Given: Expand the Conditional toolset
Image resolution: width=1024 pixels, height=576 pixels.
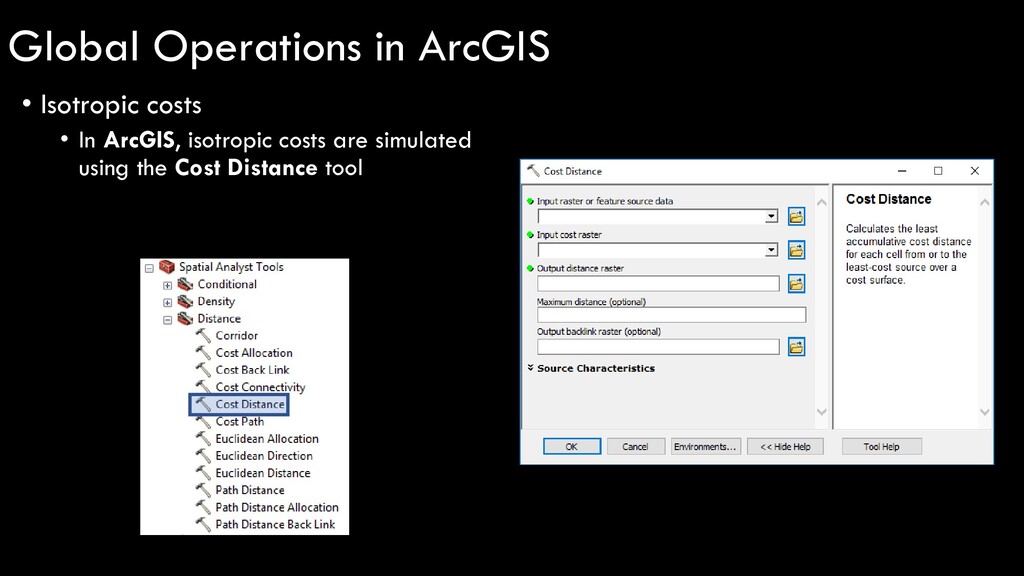Looking at the screenshot, I should (x=168, y=285).
